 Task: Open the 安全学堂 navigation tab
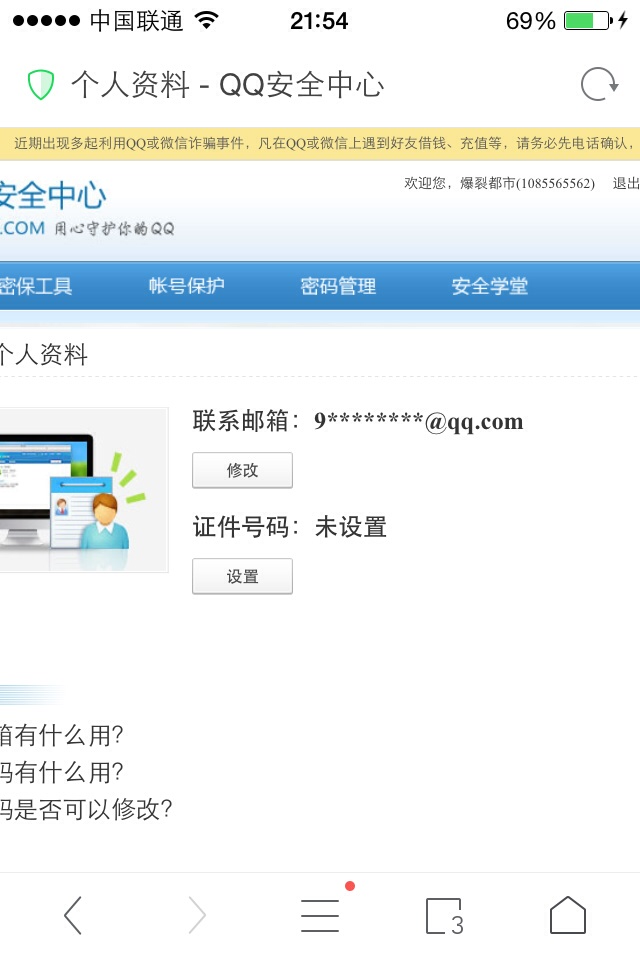[489, 286]
